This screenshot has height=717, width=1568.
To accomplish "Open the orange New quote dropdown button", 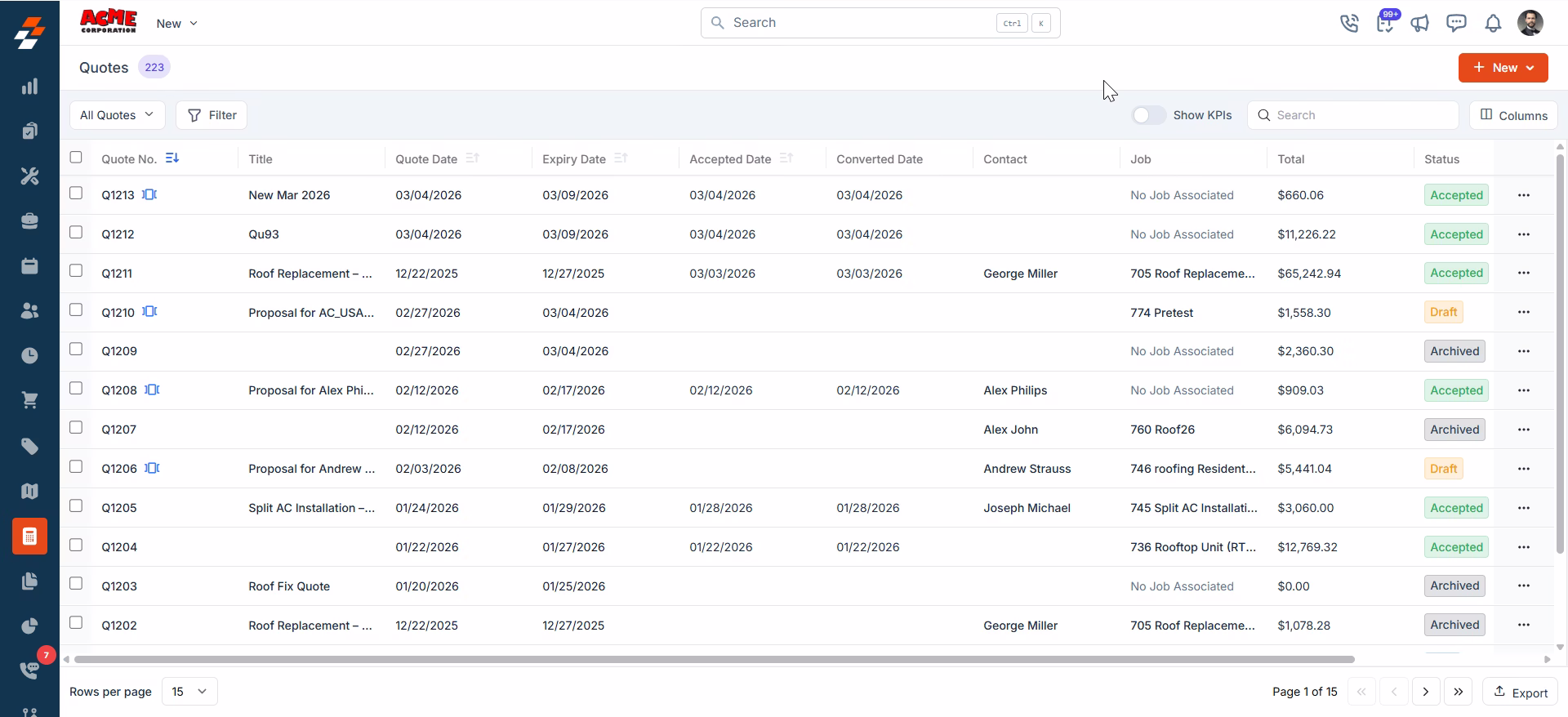I will pyautogui.click(x=1503, y=68).
